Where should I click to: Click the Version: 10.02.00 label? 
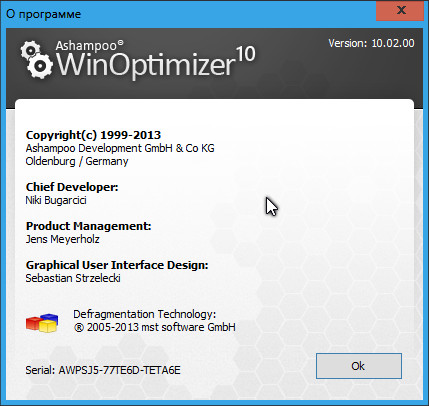[x=371, y=43]
